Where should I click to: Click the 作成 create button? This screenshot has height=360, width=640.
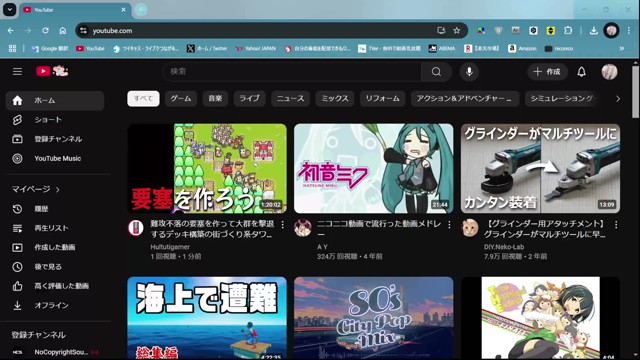pos(547,72)
